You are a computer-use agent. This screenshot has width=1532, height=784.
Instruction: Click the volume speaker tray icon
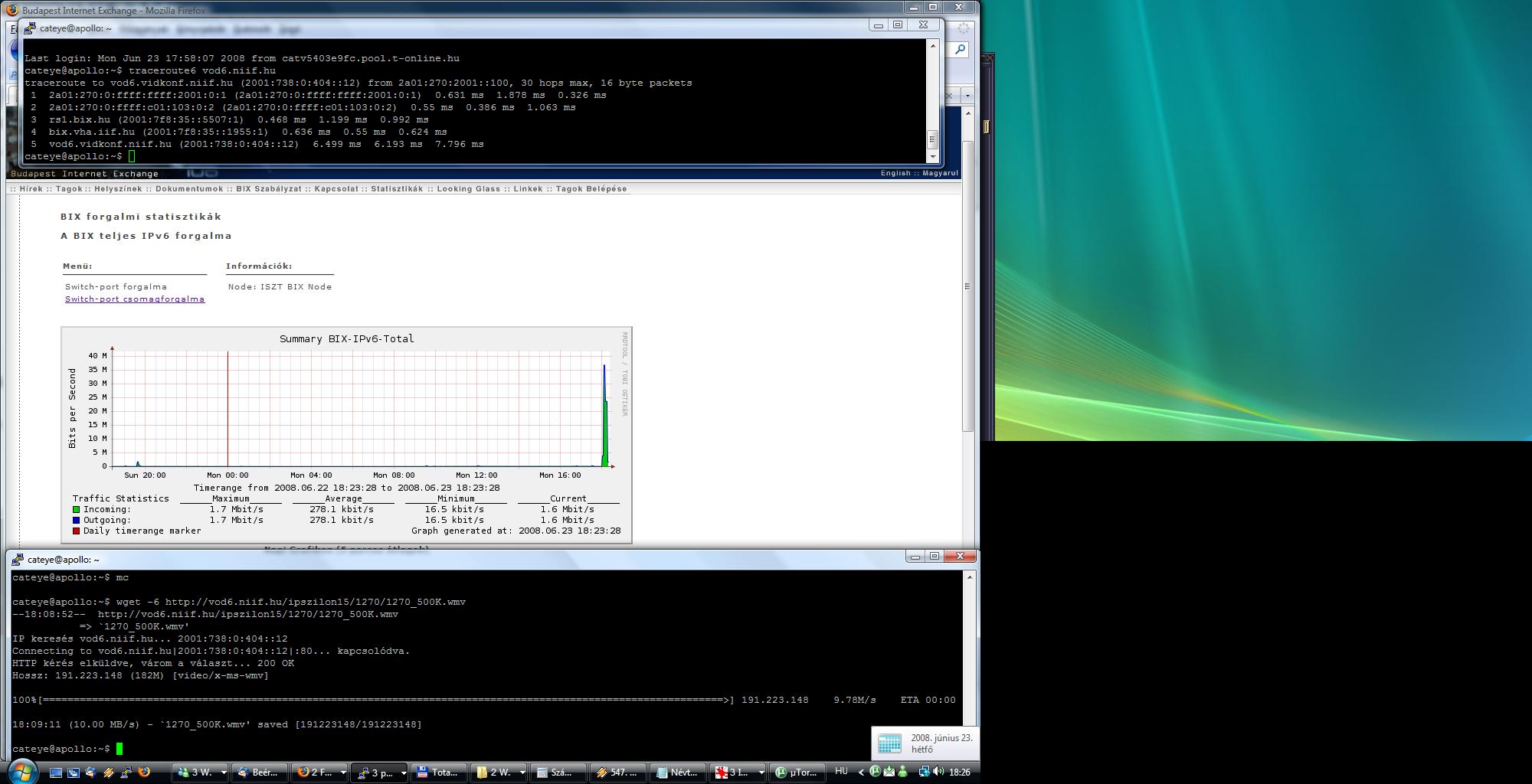(x=938, y=772)
